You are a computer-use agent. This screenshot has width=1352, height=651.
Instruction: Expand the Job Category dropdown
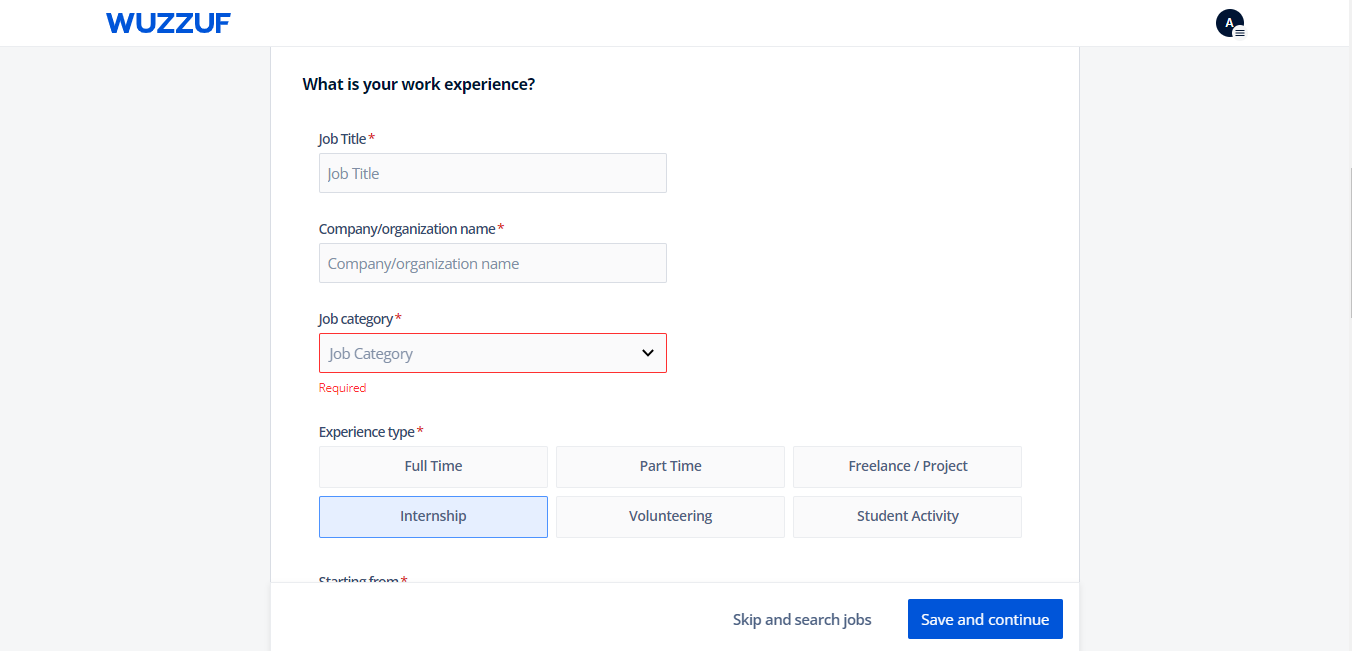coord(480,353)
